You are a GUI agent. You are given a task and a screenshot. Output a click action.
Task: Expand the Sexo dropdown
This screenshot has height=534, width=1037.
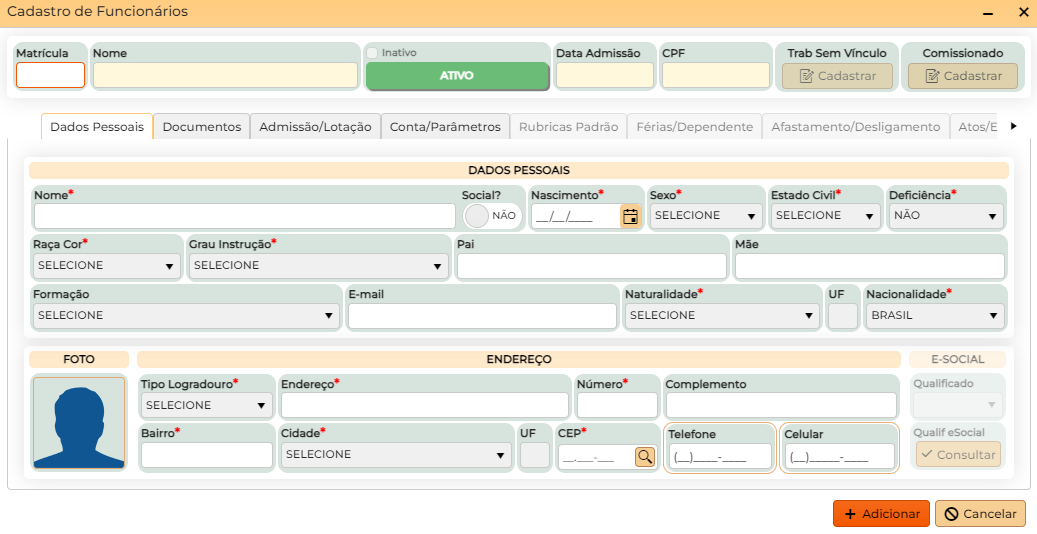click(x=705, y=216)
